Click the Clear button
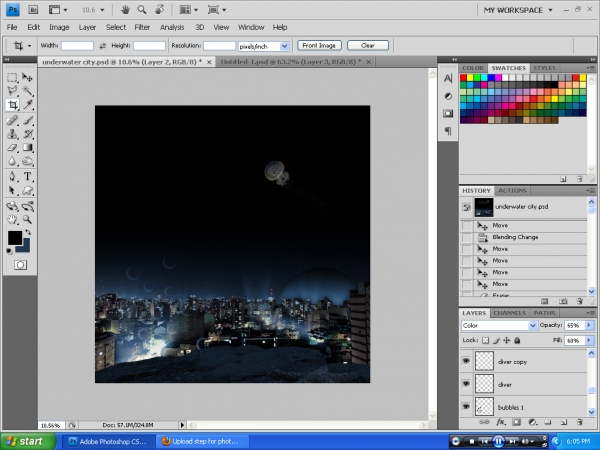Screen dimensions: 600x450 [368, 46]
